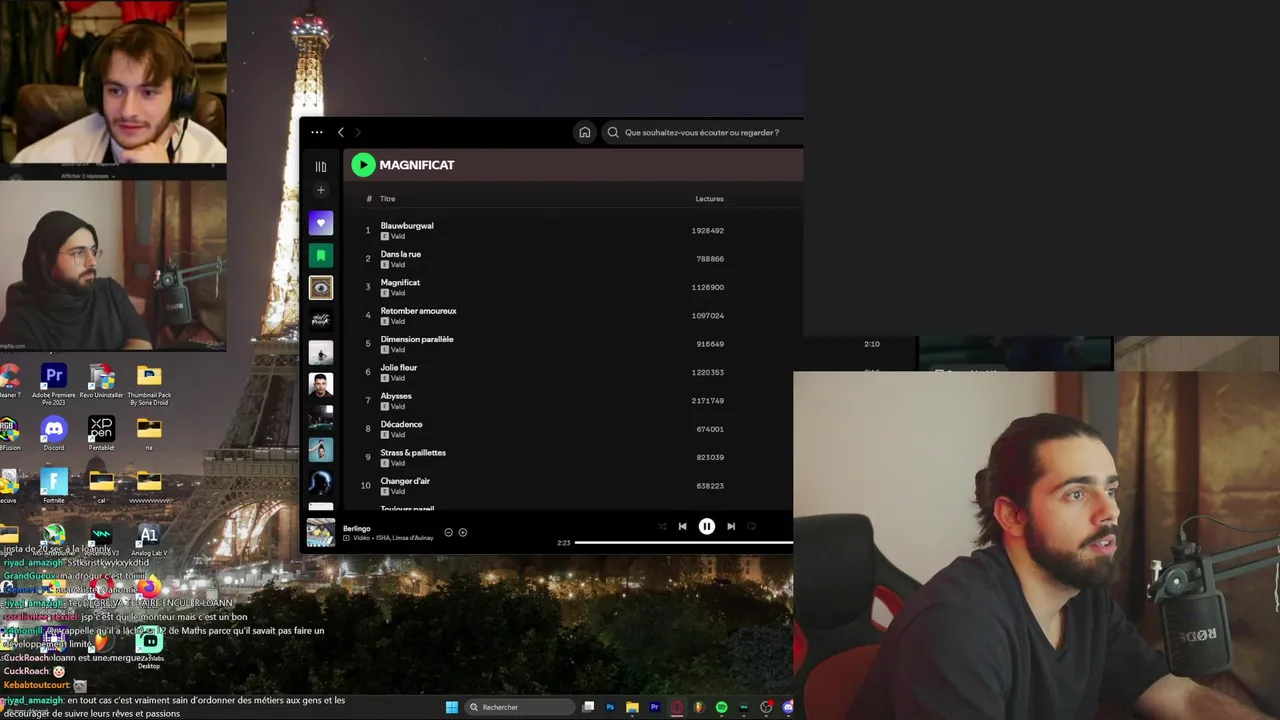Skip to the previous track

pos(682,526)
